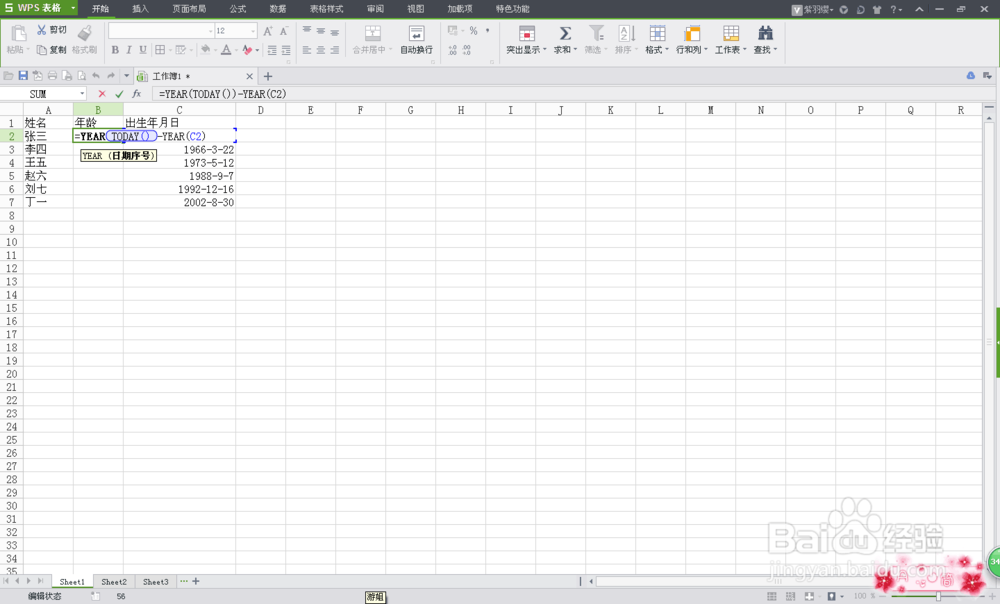
Task: Click the zoom slider handle
Action: 938,596
